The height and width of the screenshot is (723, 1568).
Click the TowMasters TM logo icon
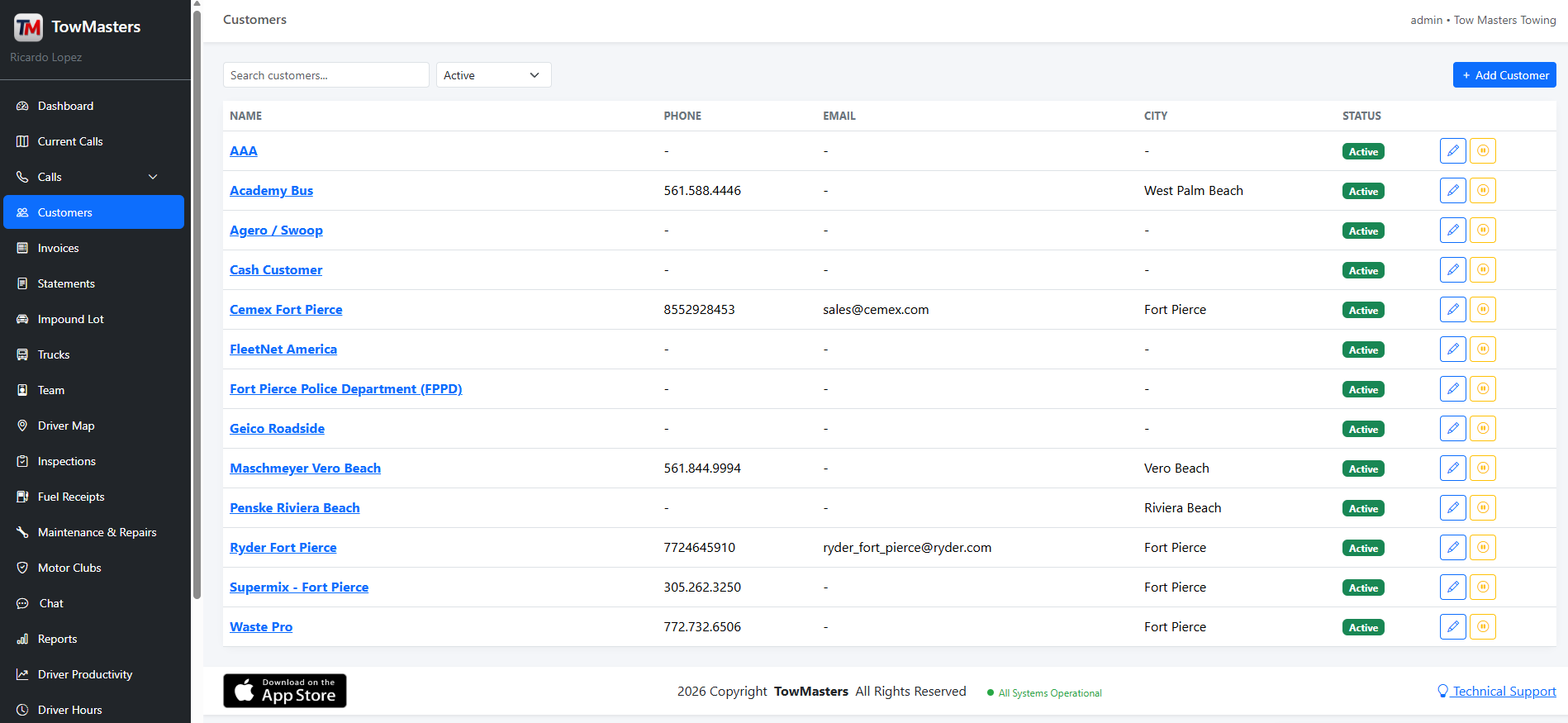click(x=28, y=27)
